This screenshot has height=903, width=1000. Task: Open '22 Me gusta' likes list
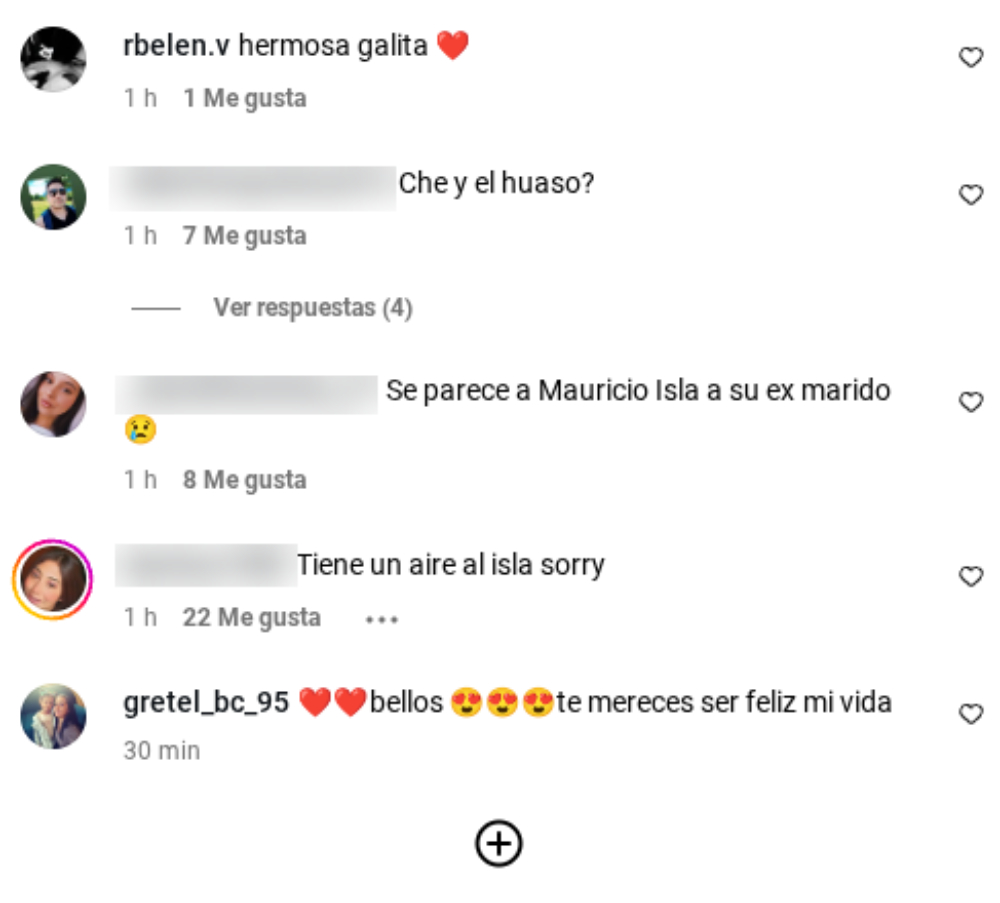click(252, 617)
